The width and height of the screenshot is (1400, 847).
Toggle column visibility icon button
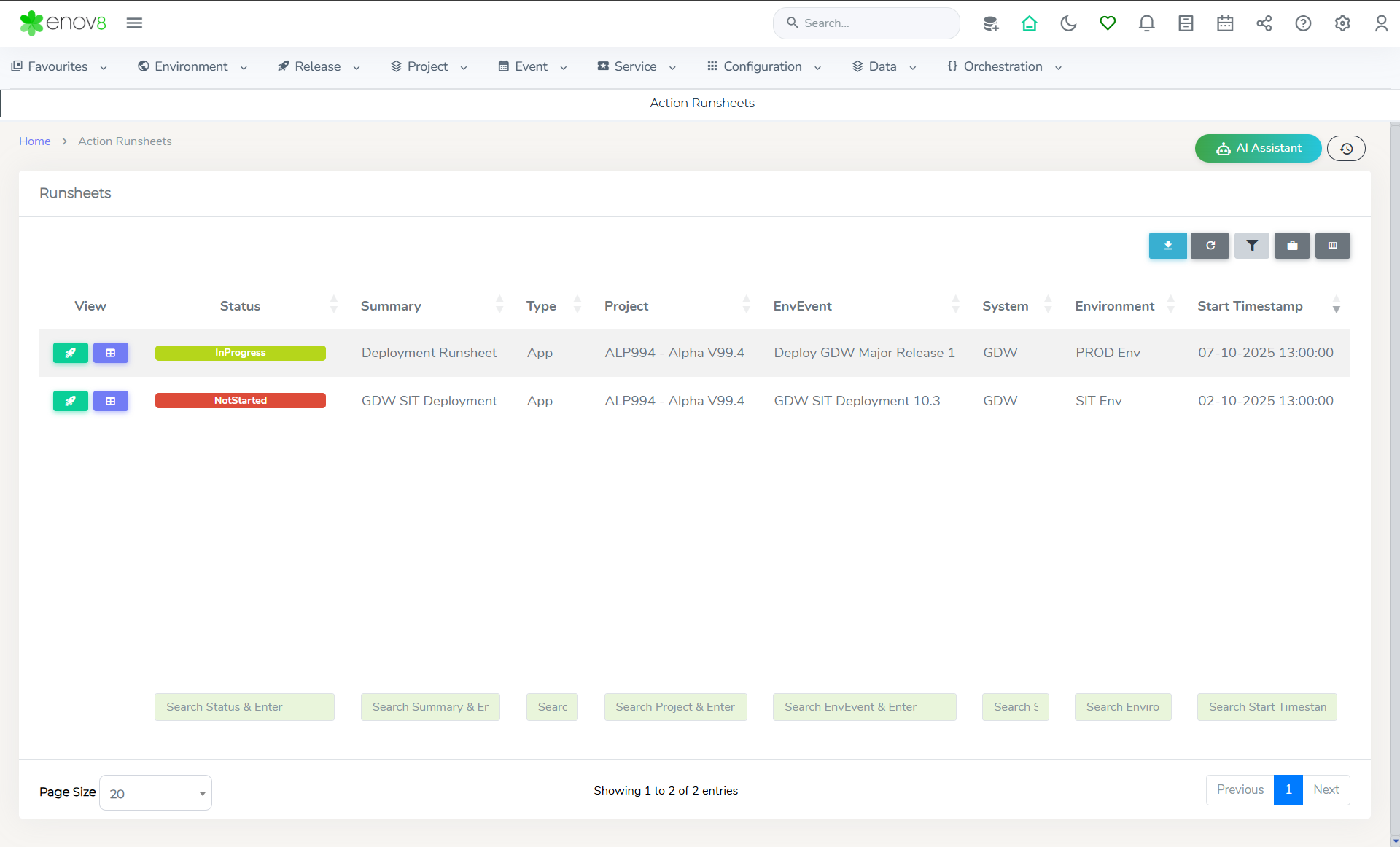[1332, 246]
